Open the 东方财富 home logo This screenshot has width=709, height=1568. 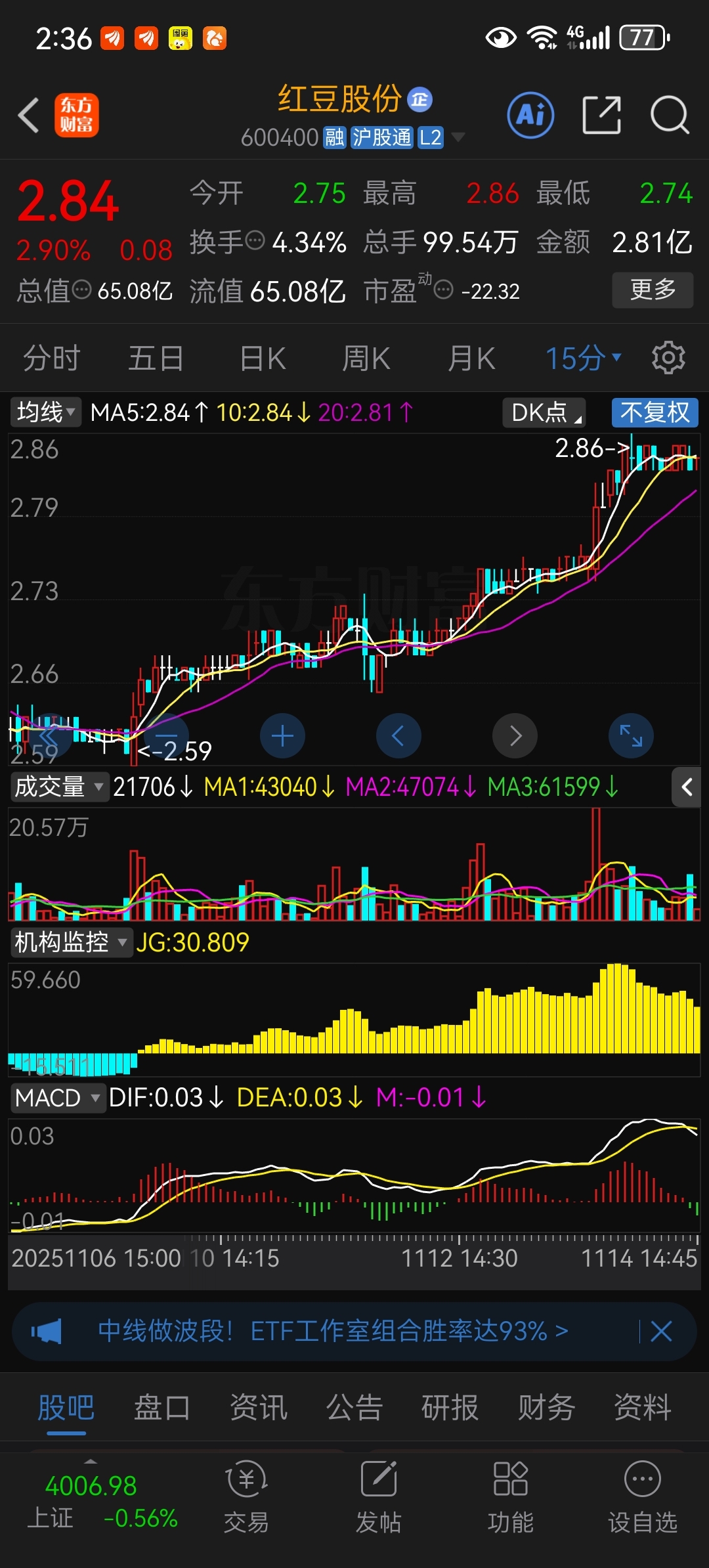click(x=77, y=115)
